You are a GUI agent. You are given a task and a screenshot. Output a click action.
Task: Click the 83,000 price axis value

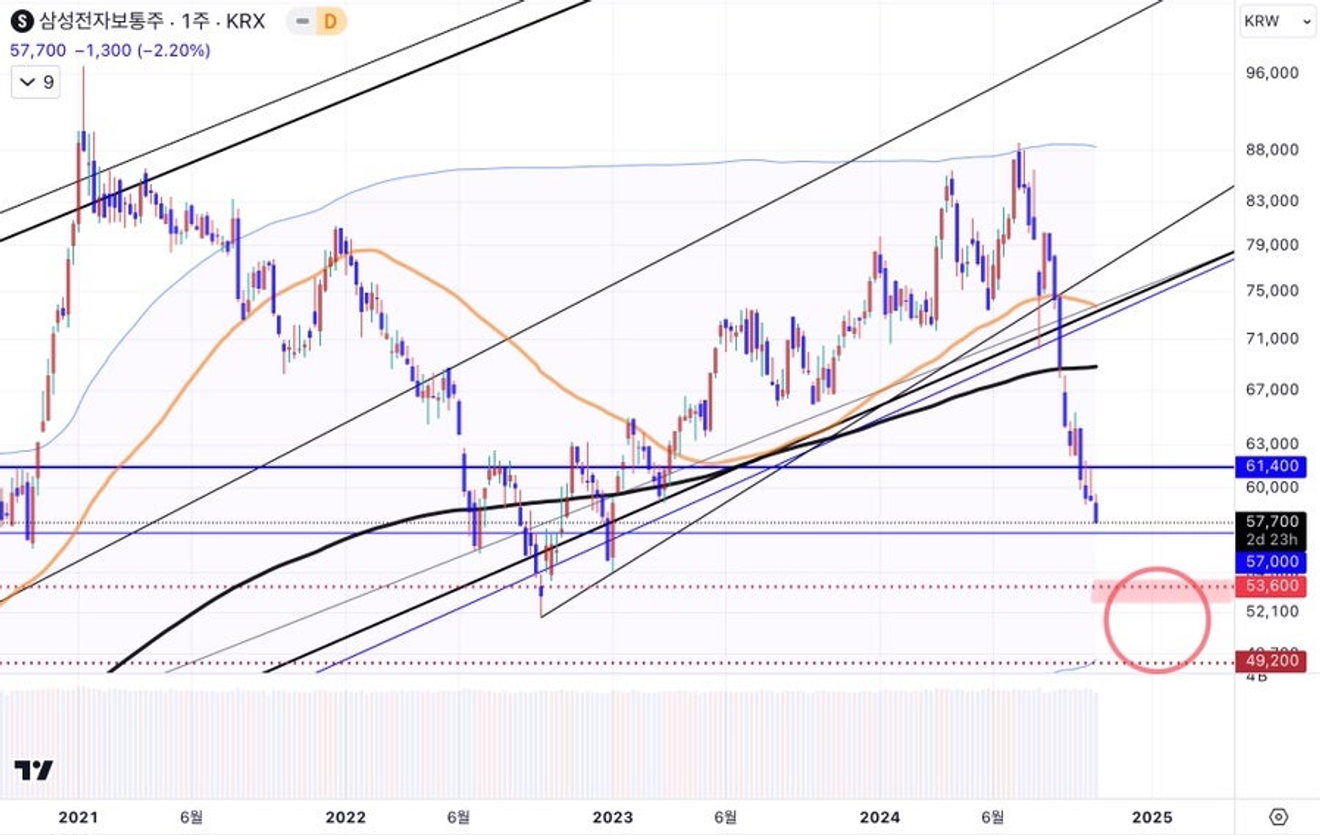pos(1270,200)
